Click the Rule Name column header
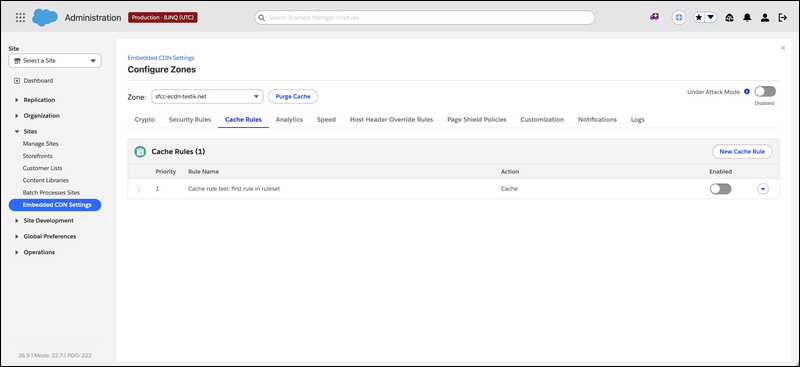Image resolution: width=800 pixels, height=367 pixels. coord(204,172)
